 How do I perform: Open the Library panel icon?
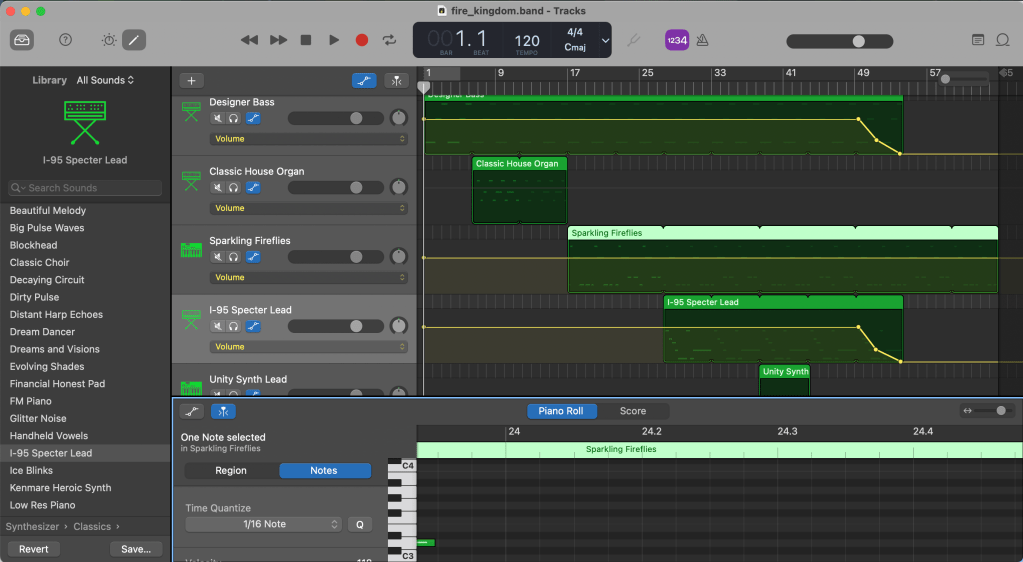coord(23,40)
